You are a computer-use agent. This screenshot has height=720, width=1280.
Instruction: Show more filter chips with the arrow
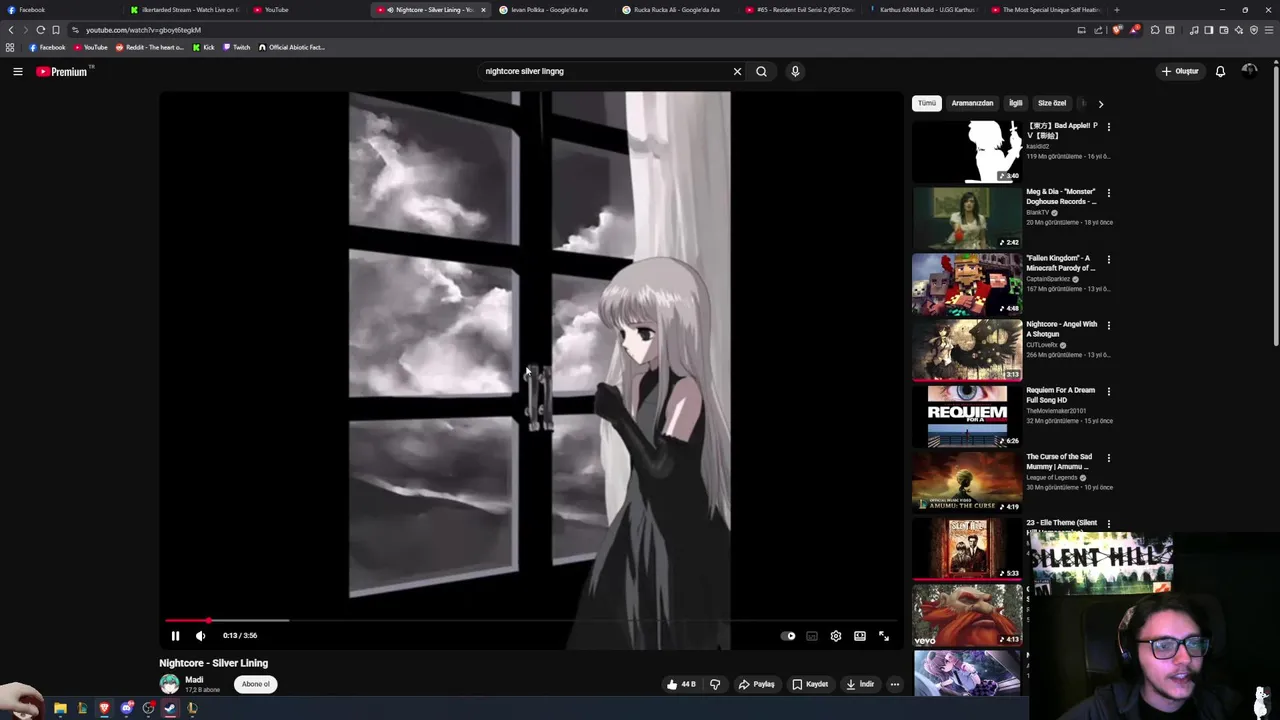click(1101, 104)
